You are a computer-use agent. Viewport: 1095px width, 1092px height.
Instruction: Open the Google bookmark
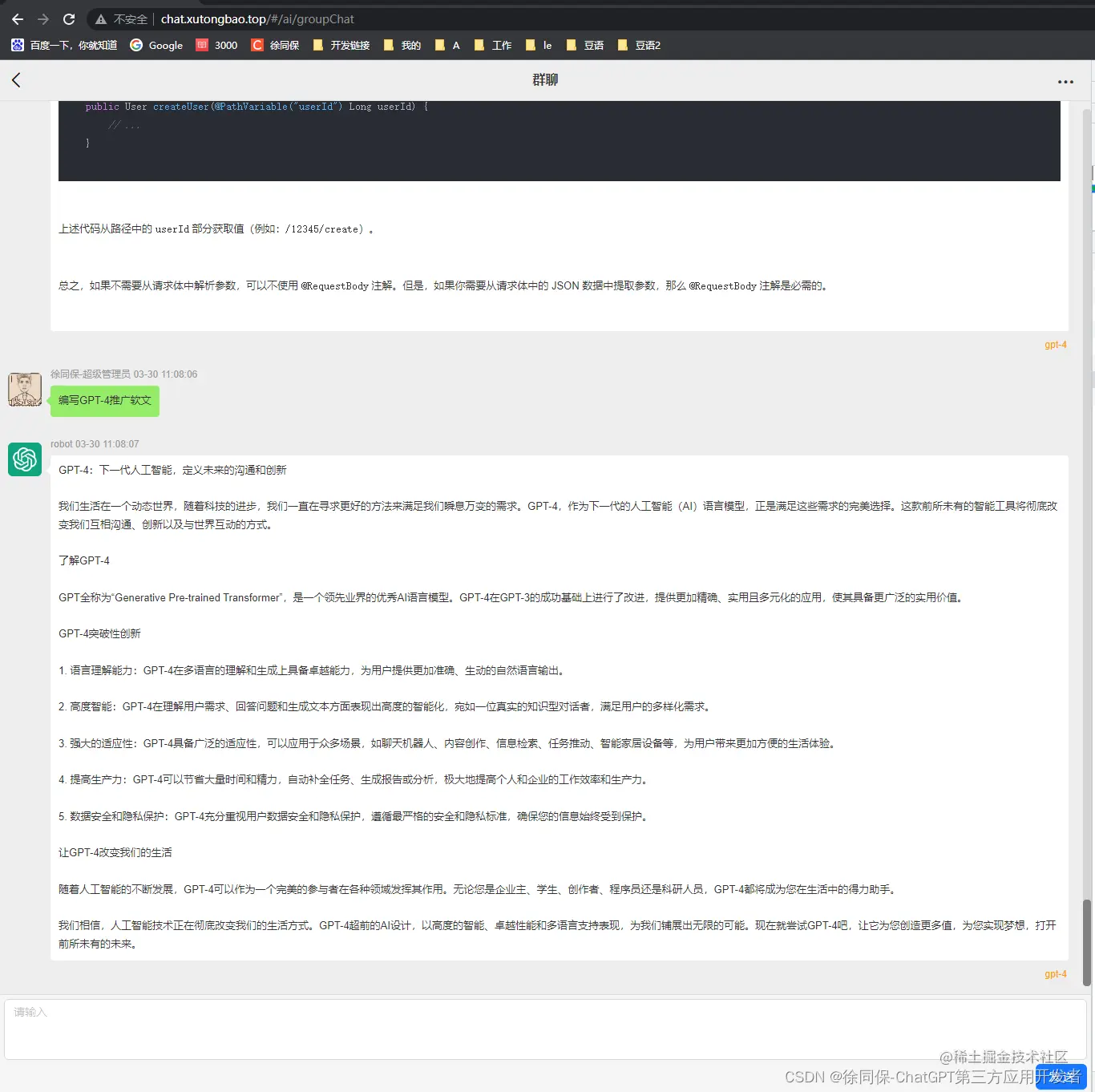(x=156, y=46)
